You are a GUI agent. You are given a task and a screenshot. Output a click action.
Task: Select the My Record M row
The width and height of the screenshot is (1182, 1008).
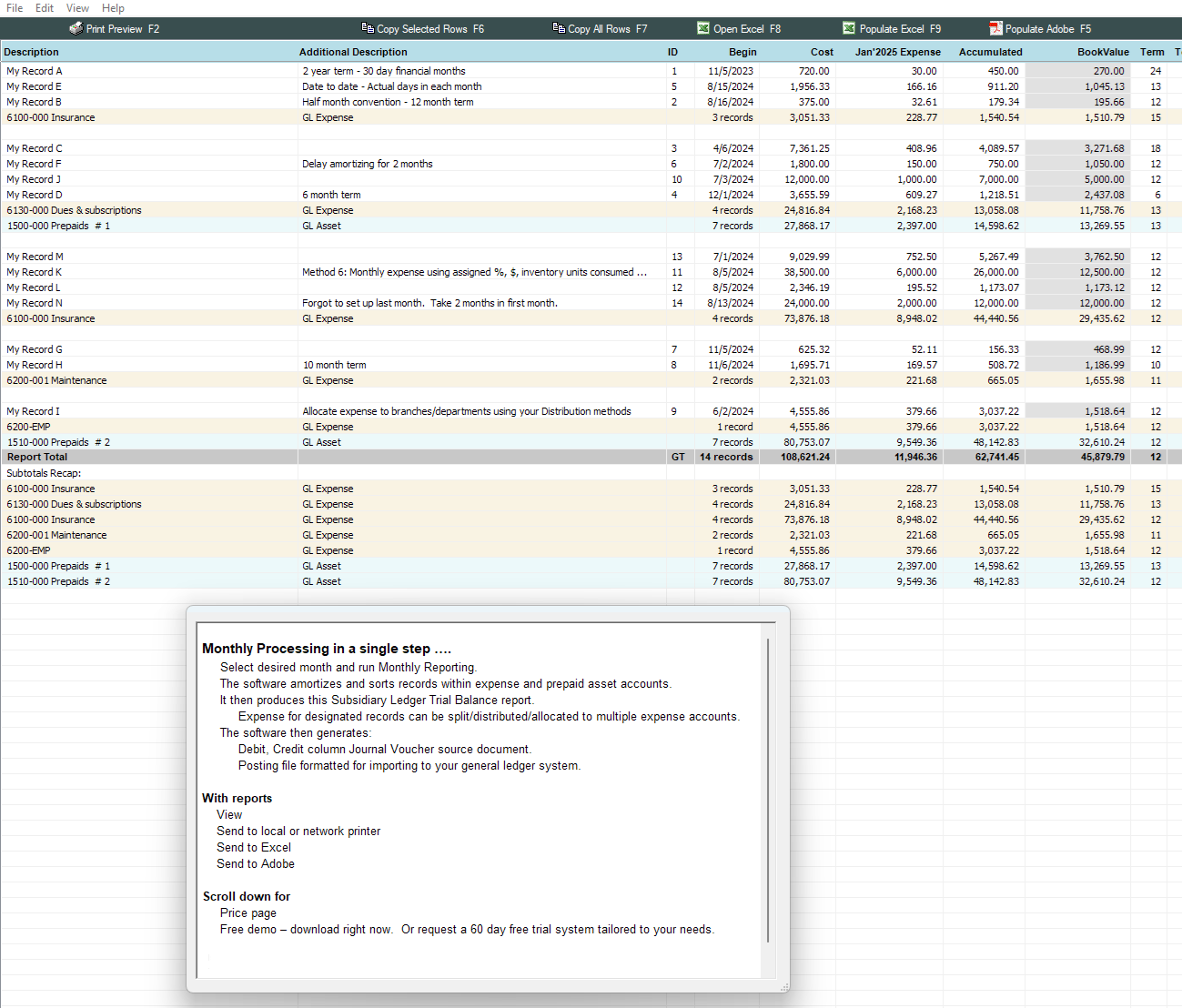point(591,257)
